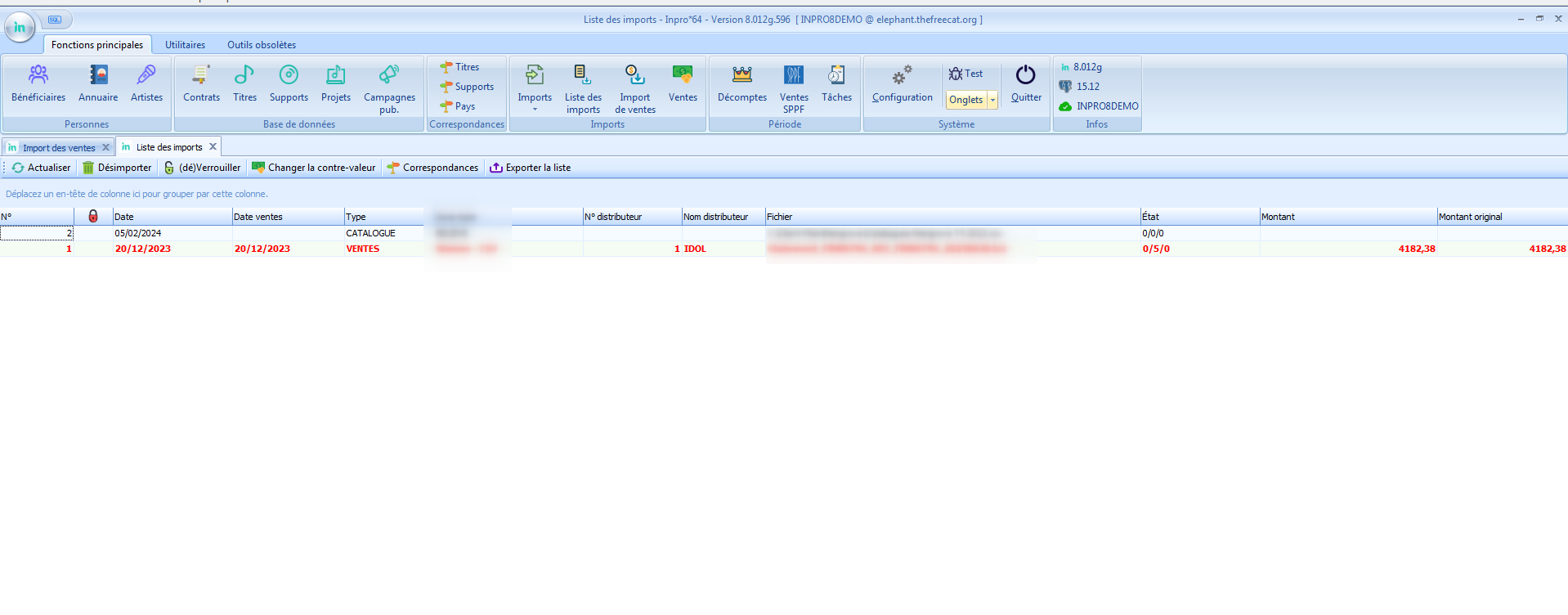This screenshot has width=1568, height=615.
Task: Click the Actualiser refresh button
Action: [x=42, y=168]
